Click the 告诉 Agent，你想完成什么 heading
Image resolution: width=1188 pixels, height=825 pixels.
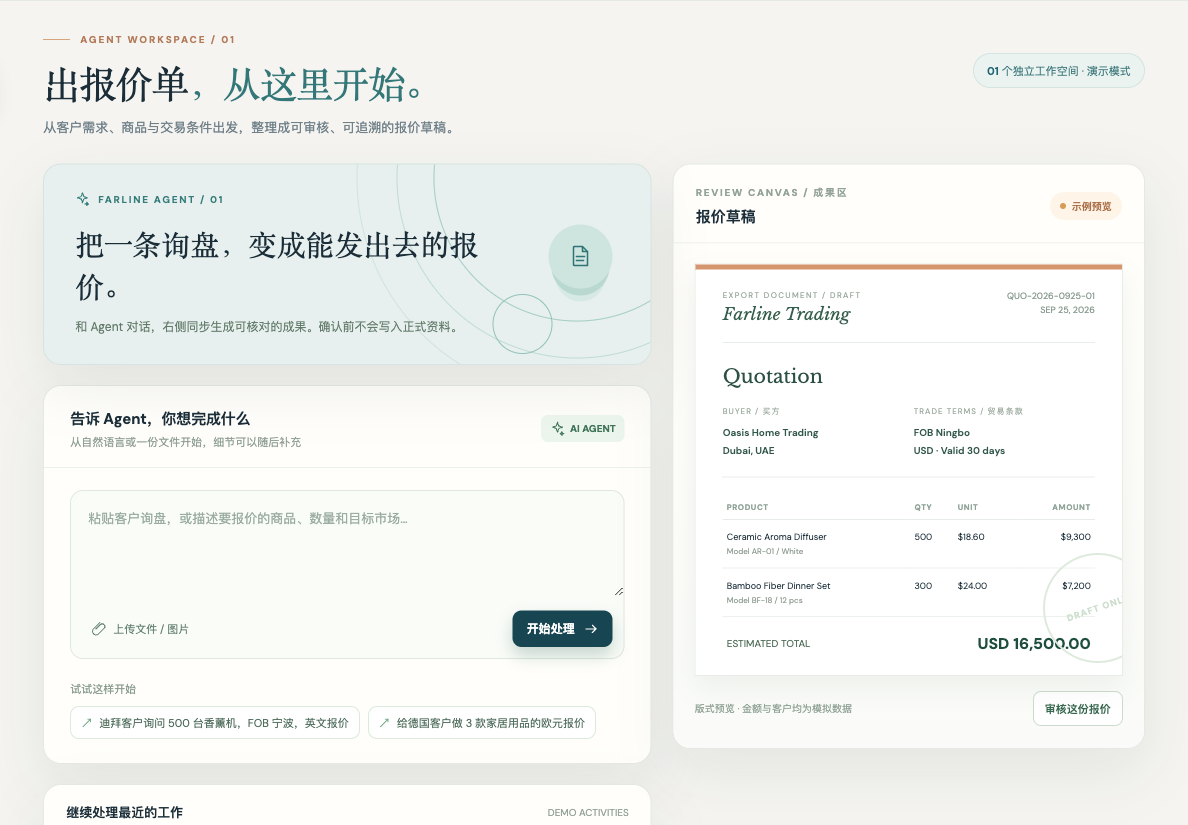point(160,419)
